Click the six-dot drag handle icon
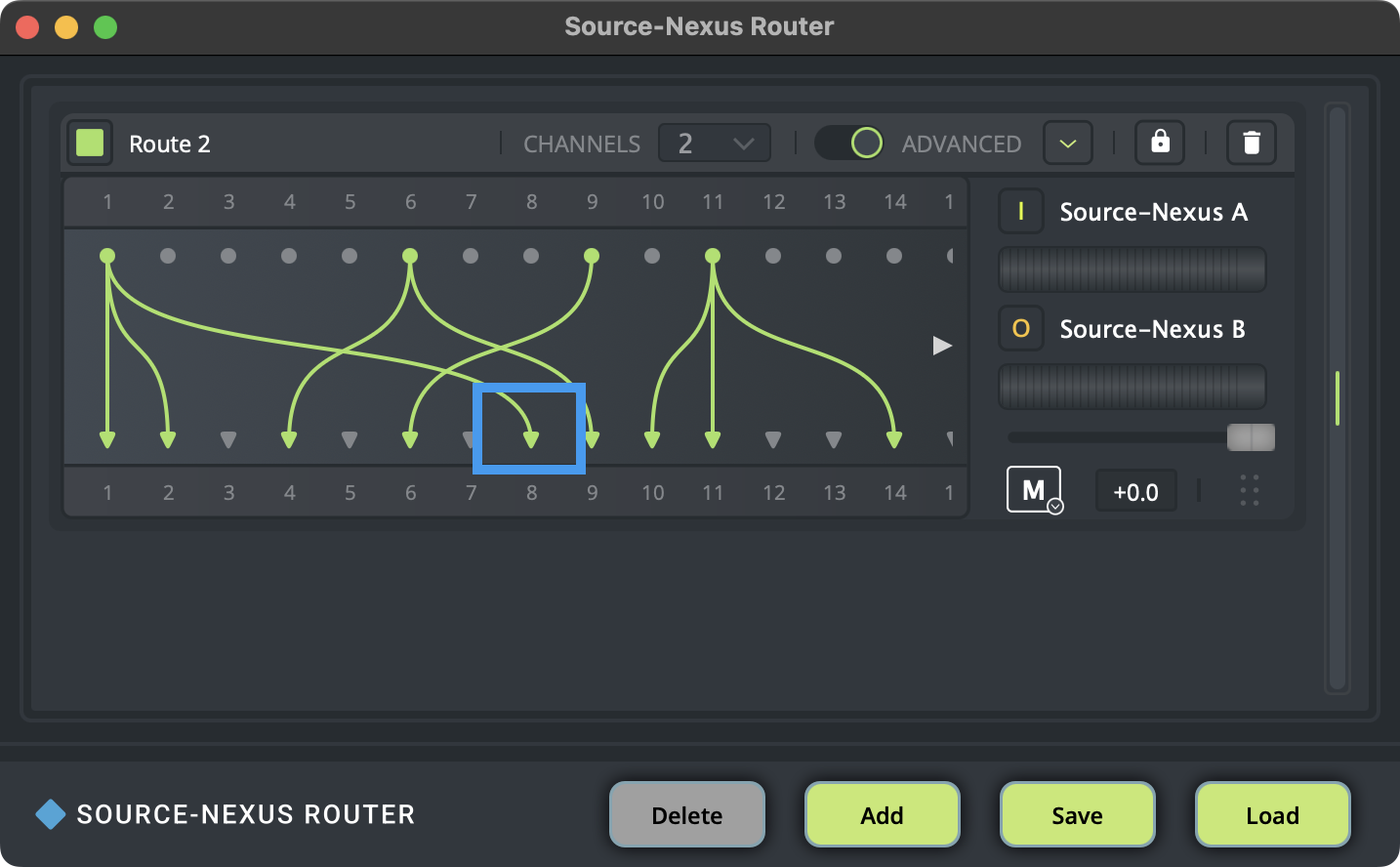This screenshot has height=867, width=1400. coord(1250,490)
